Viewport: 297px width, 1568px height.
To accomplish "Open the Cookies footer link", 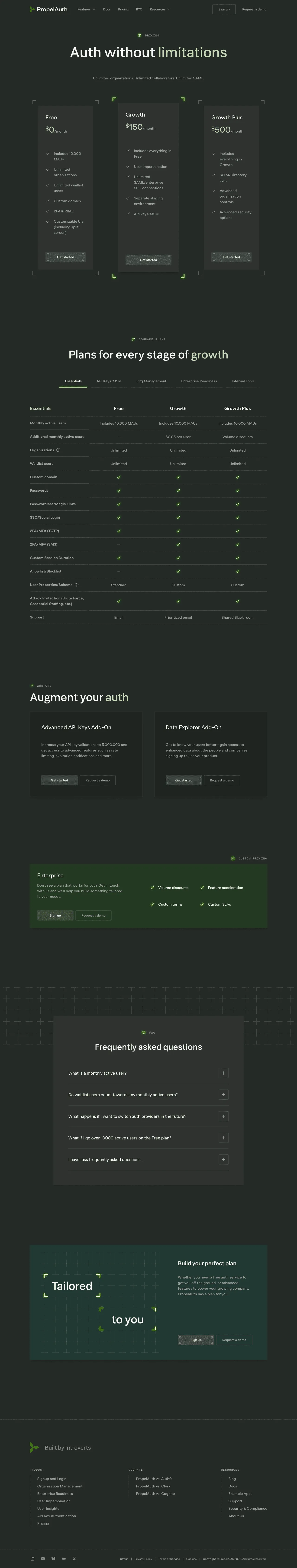I will coord(191,1559).
